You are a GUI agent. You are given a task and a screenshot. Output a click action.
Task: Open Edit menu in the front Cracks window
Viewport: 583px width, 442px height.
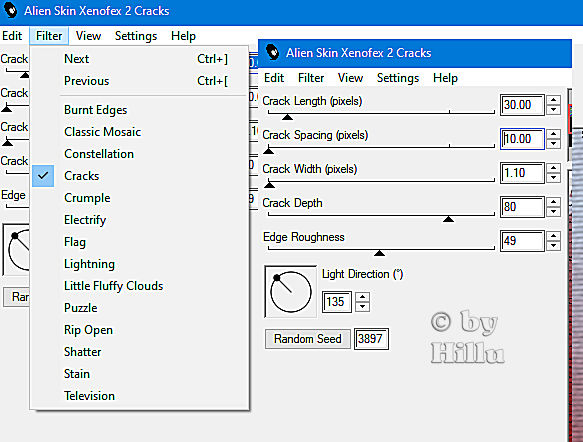point(274,78)
